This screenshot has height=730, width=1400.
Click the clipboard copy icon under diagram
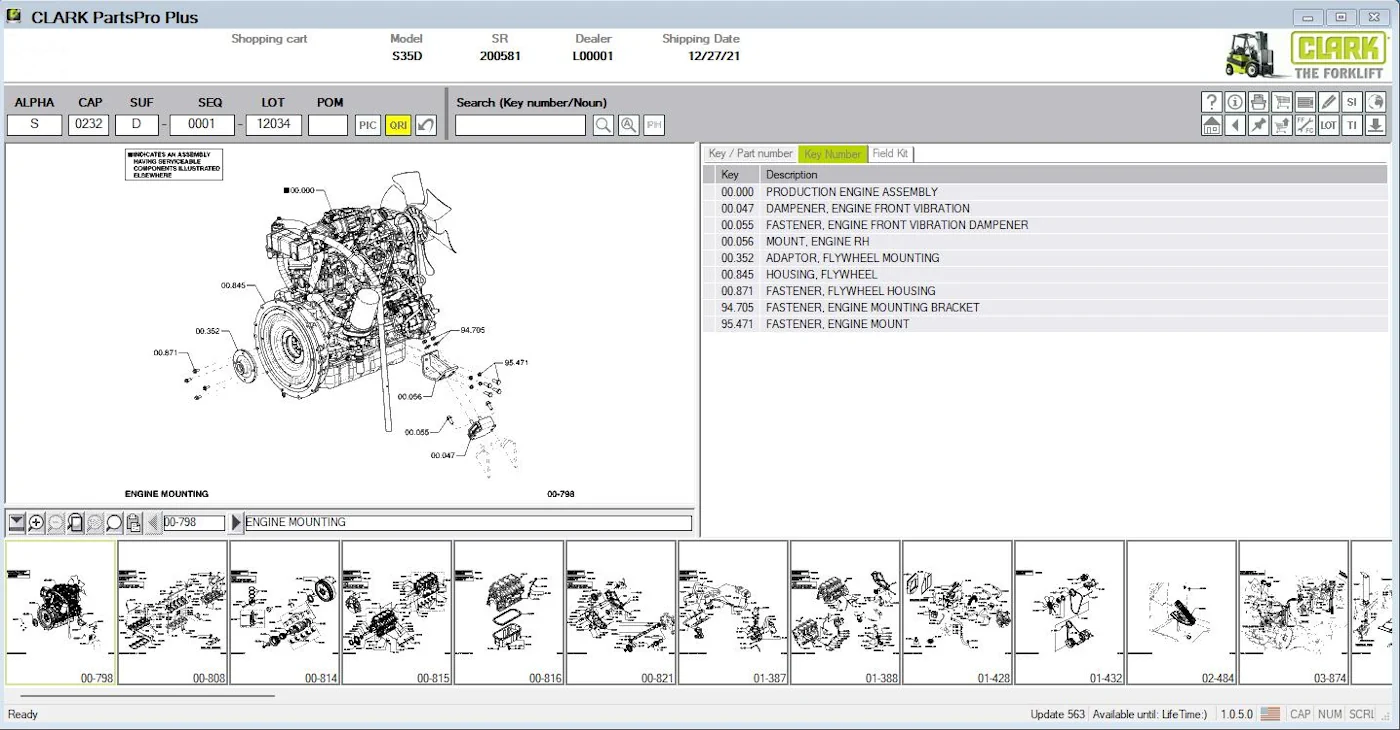point(134,522)
